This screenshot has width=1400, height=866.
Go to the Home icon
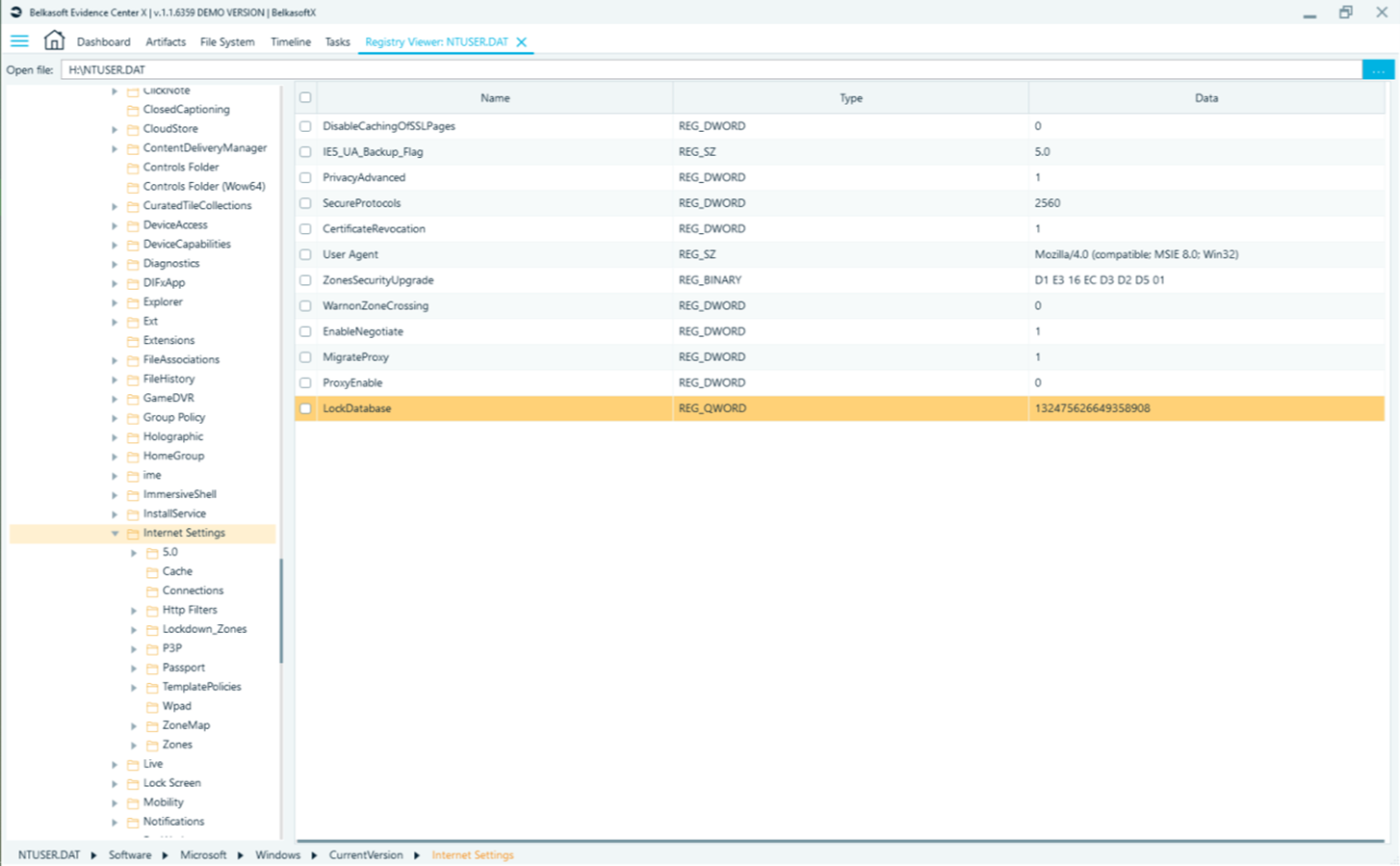(x=54, y=40)
